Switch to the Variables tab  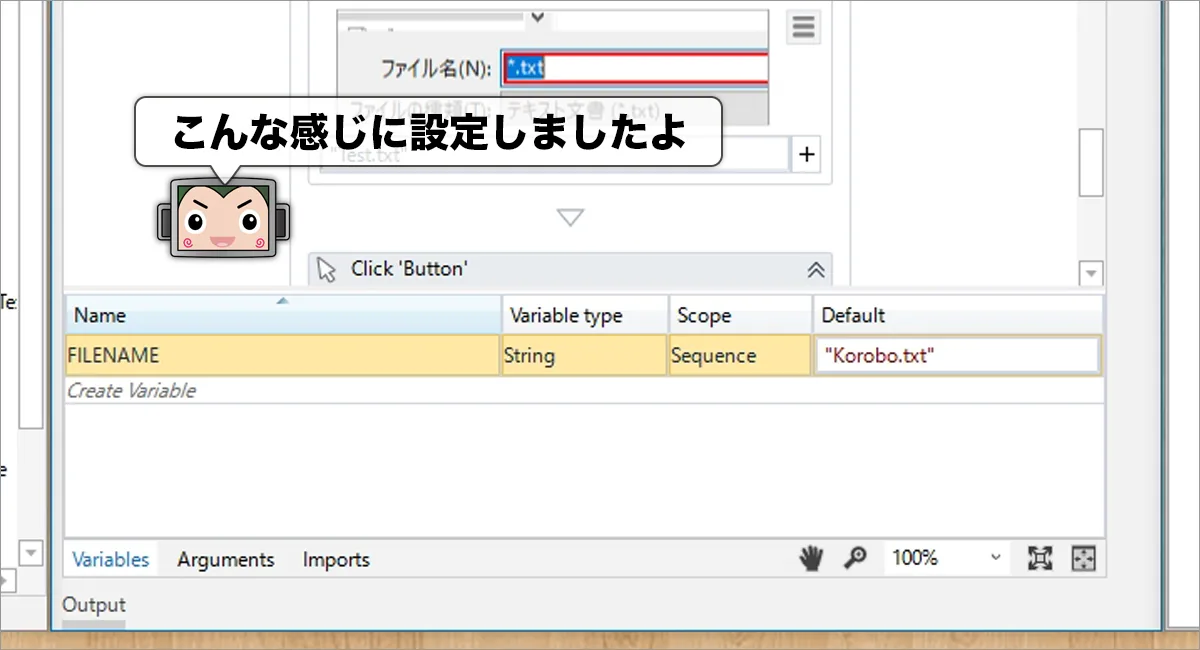coord(110,560)
